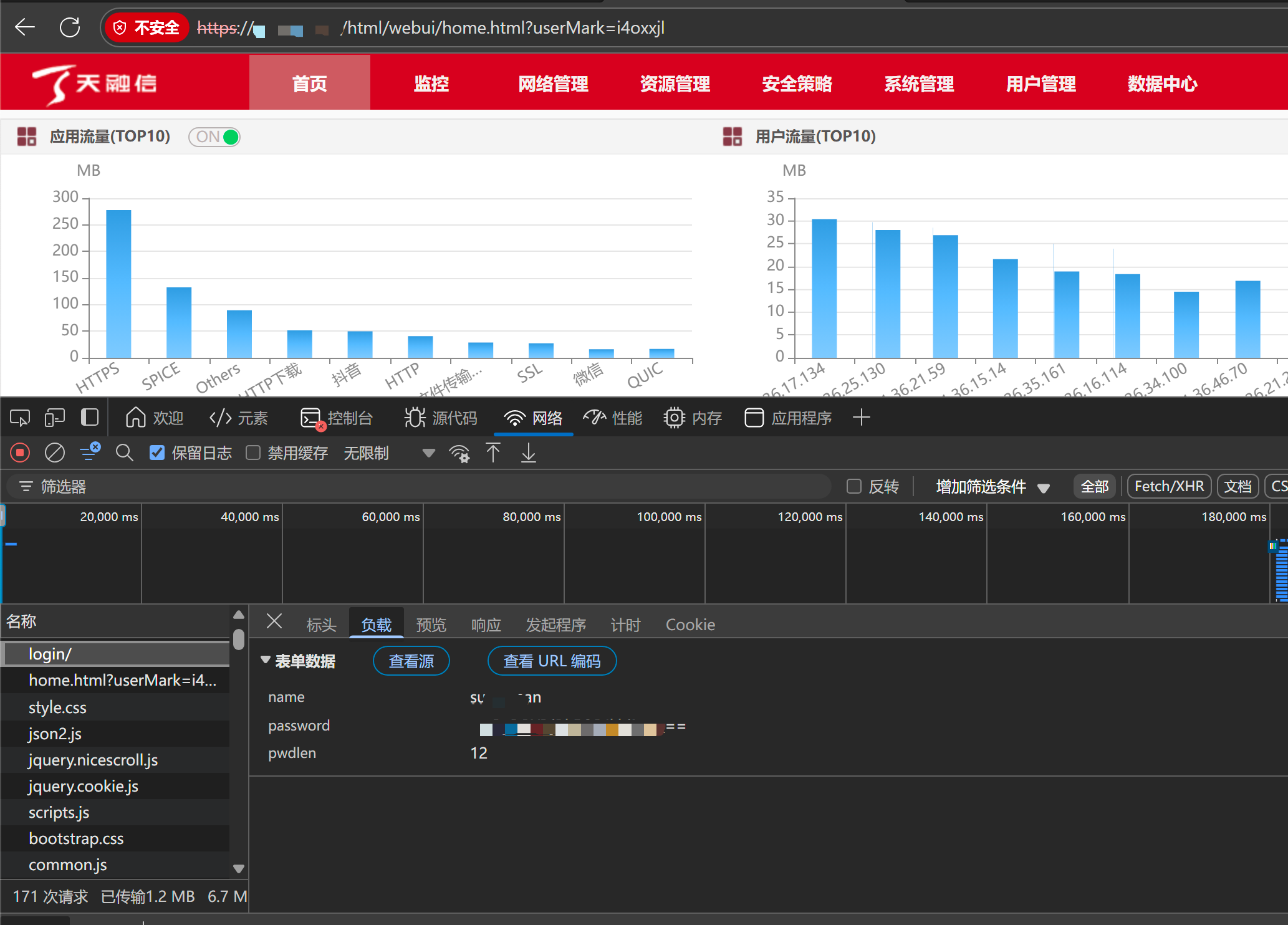Screen dimensions: 1288x925
Task: Click the inspect element picker icon
Action: pos(20,418)
